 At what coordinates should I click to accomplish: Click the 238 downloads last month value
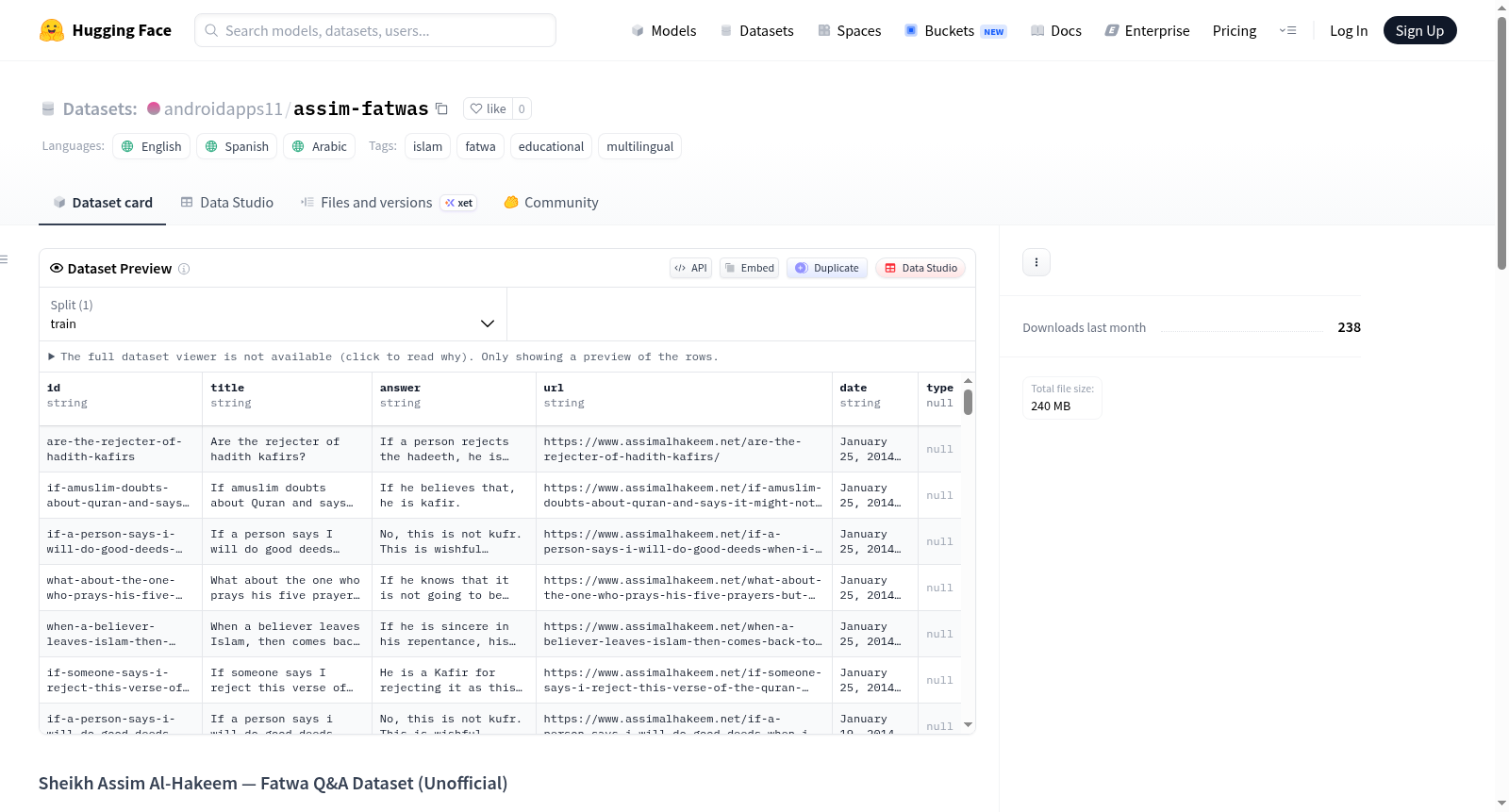click(1349, 327)
